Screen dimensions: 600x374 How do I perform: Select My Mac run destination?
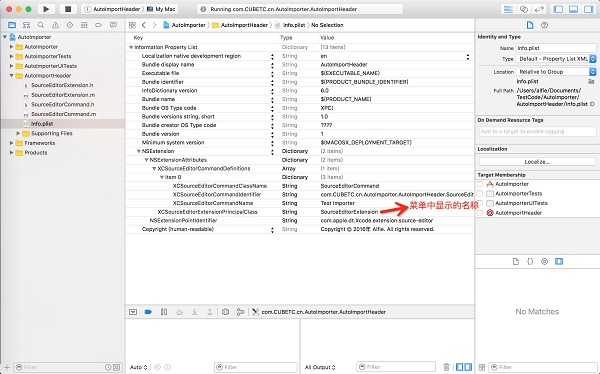(161, 9)
